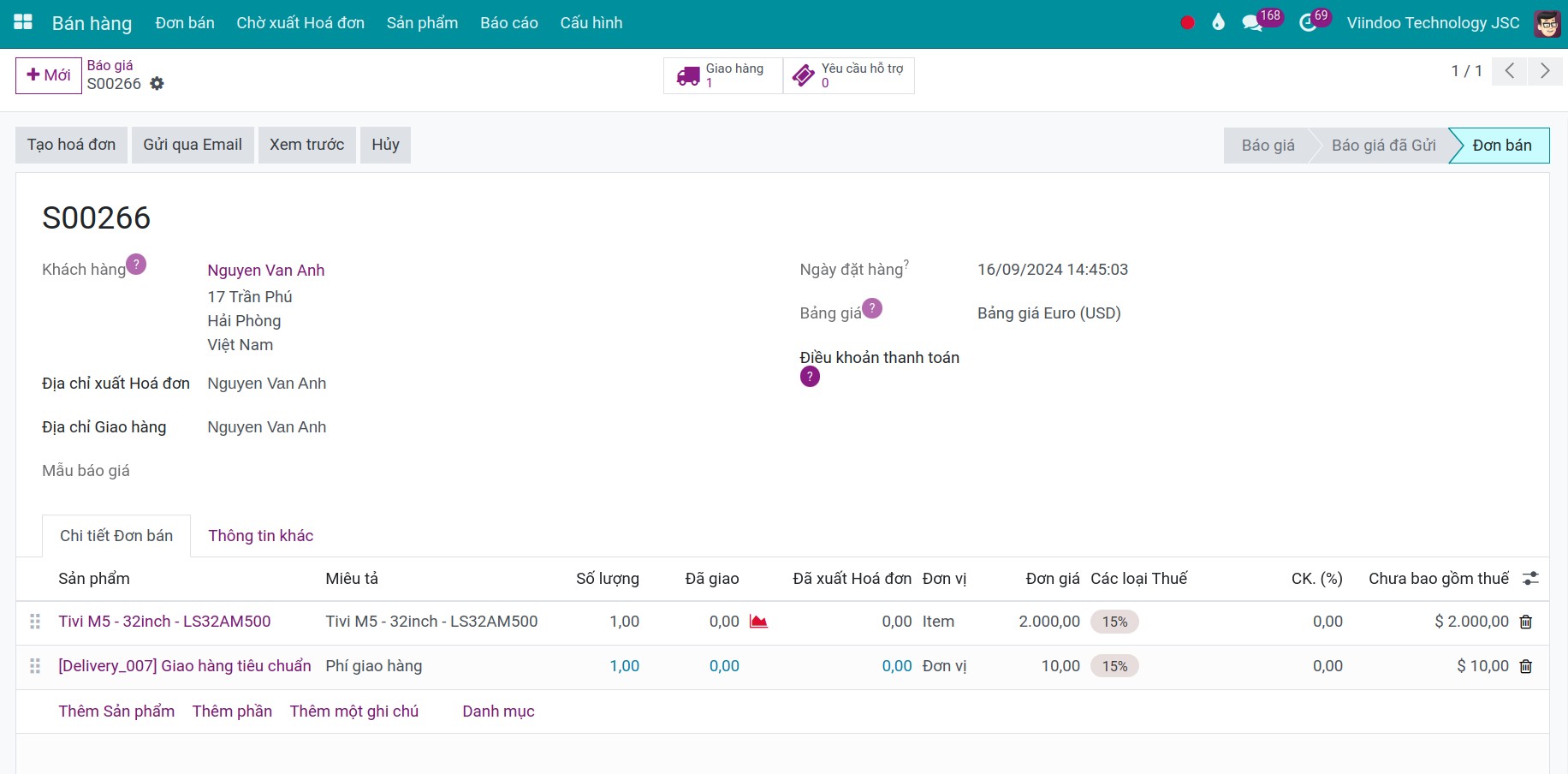This screenshot has height=774, width=1568.
Task: Open Viindoo Technology JSC company switcher
Action: tap(1433, 23)
